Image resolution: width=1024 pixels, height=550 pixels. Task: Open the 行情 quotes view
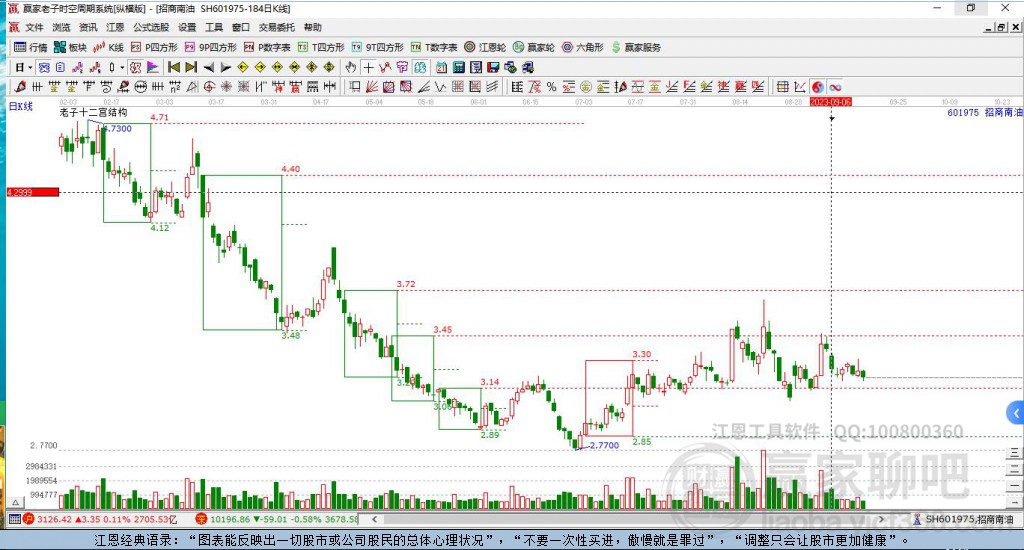click(x=31, y=47)
